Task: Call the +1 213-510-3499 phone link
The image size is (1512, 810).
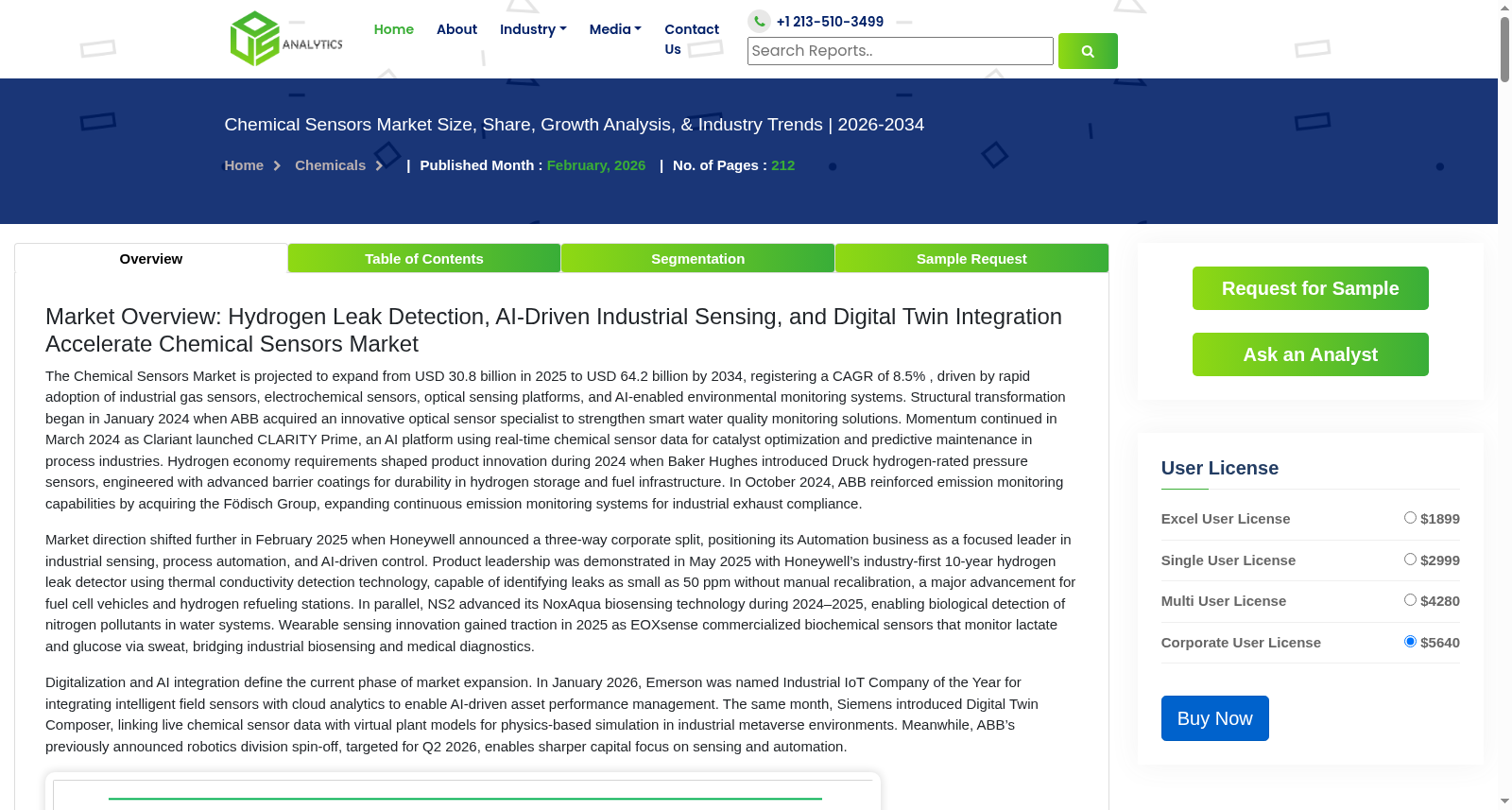Action: [x=830, y=22]
